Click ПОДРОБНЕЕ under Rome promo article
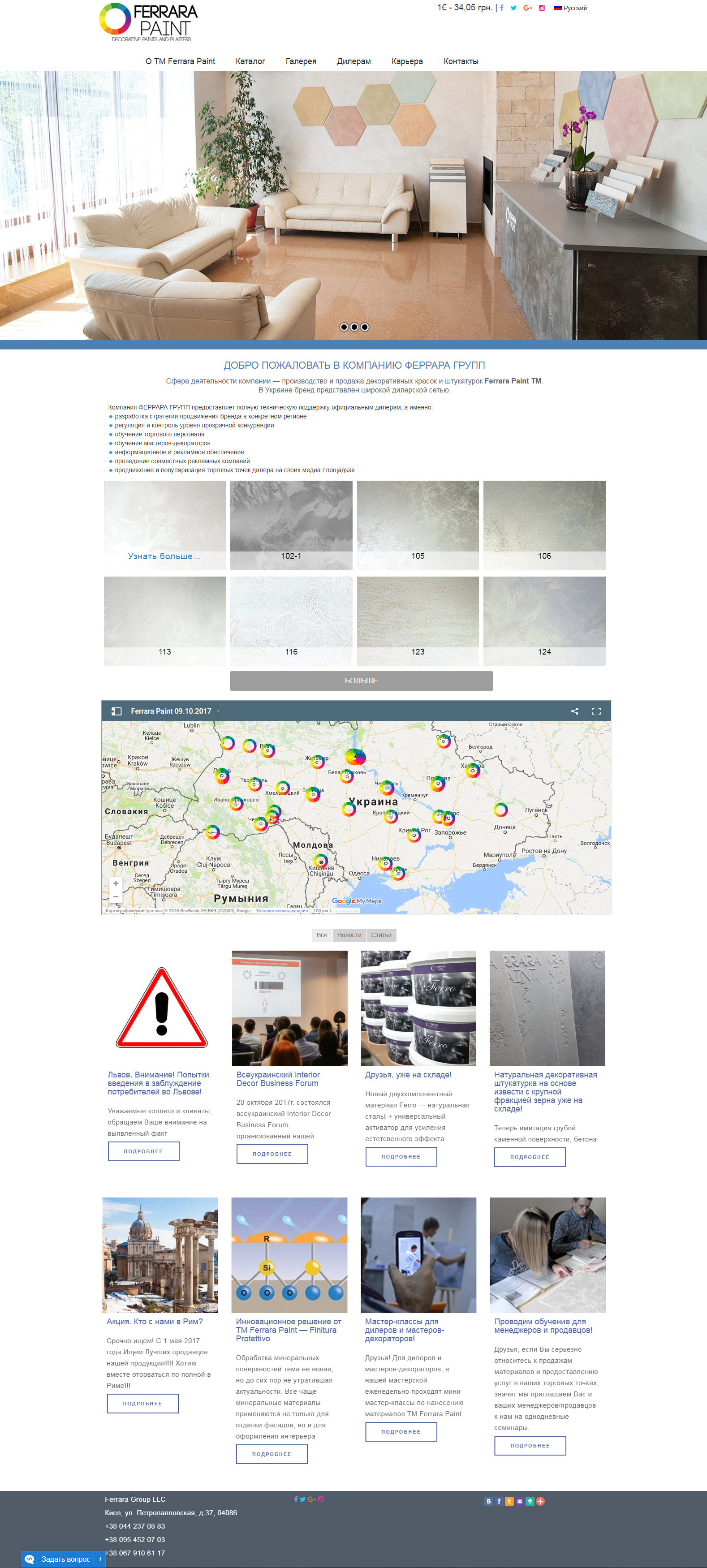 tap(143, 1403)
